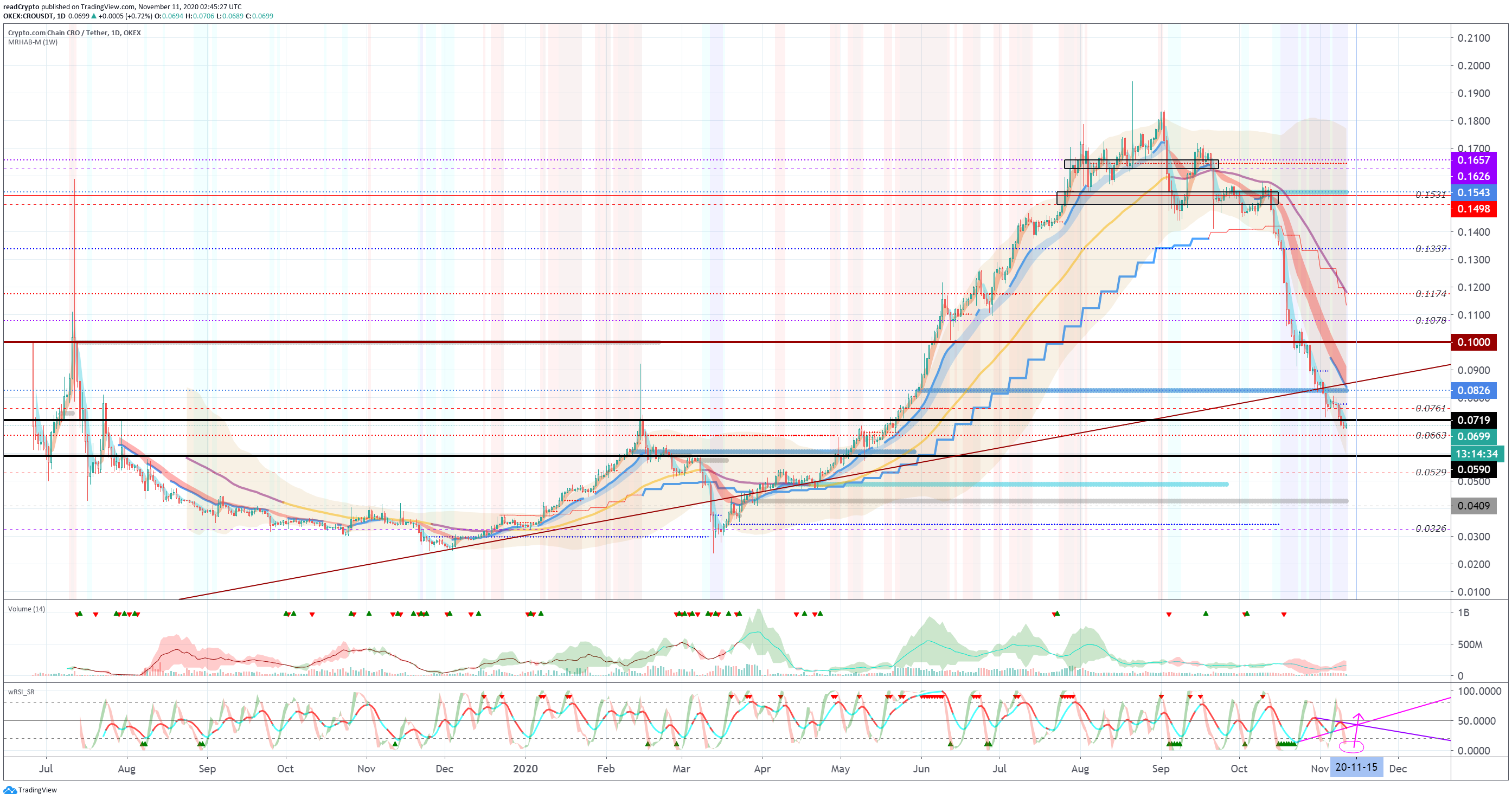Click the Feb label on time axis
This screenshot has height=800, width=1512.
[x=606, y=769]
